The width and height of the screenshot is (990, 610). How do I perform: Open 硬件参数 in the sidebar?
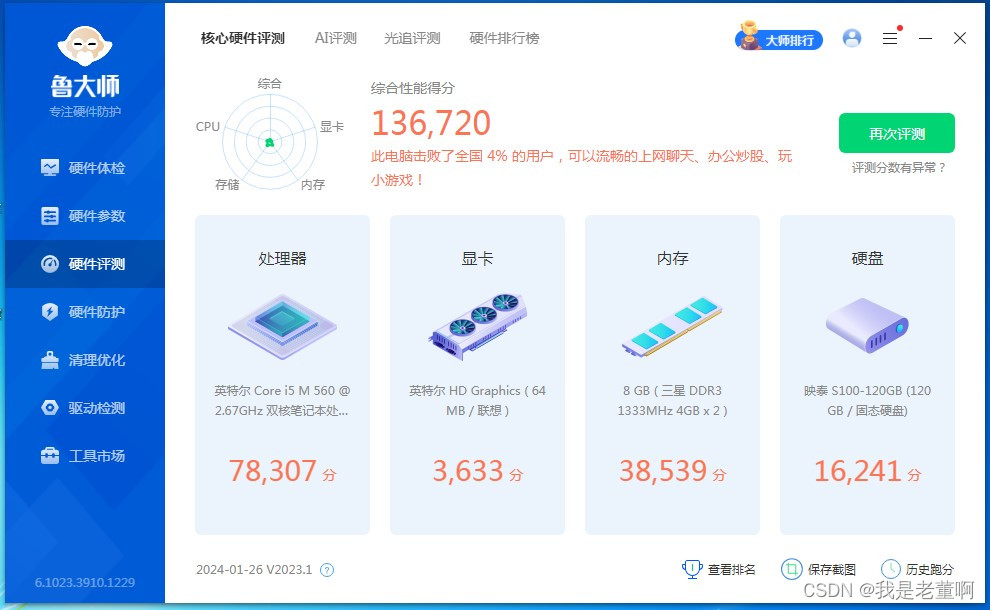[x=84, y=216]
